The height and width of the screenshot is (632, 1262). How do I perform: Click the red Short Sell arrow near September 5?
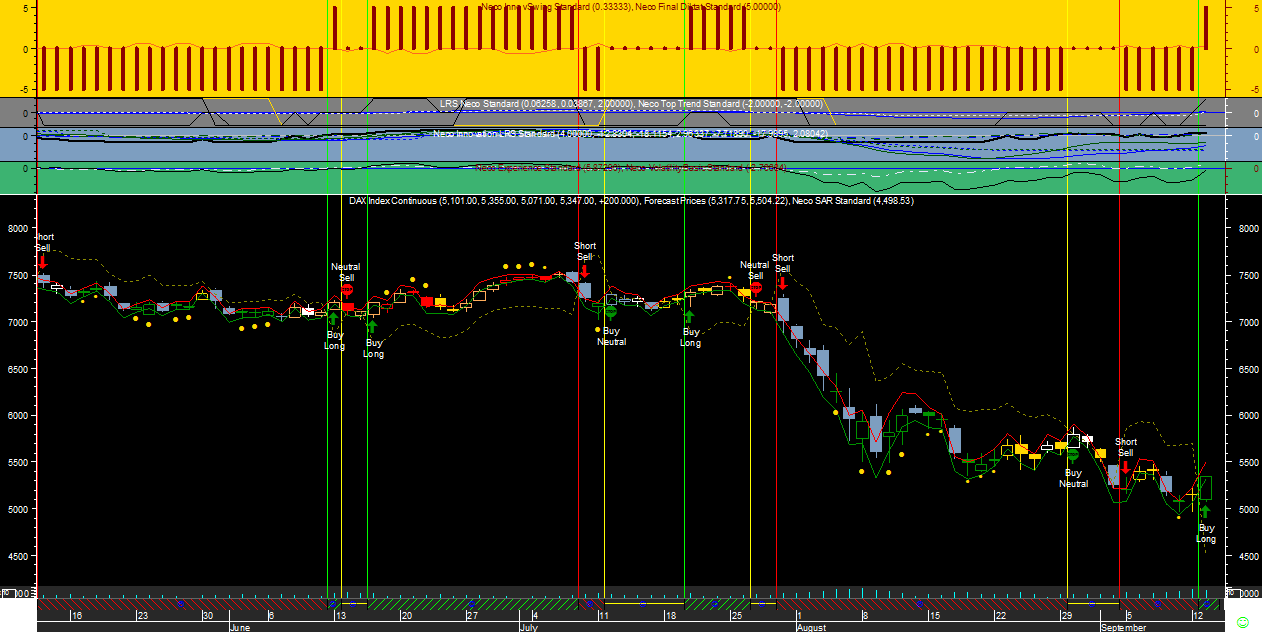coord(1125,467)
